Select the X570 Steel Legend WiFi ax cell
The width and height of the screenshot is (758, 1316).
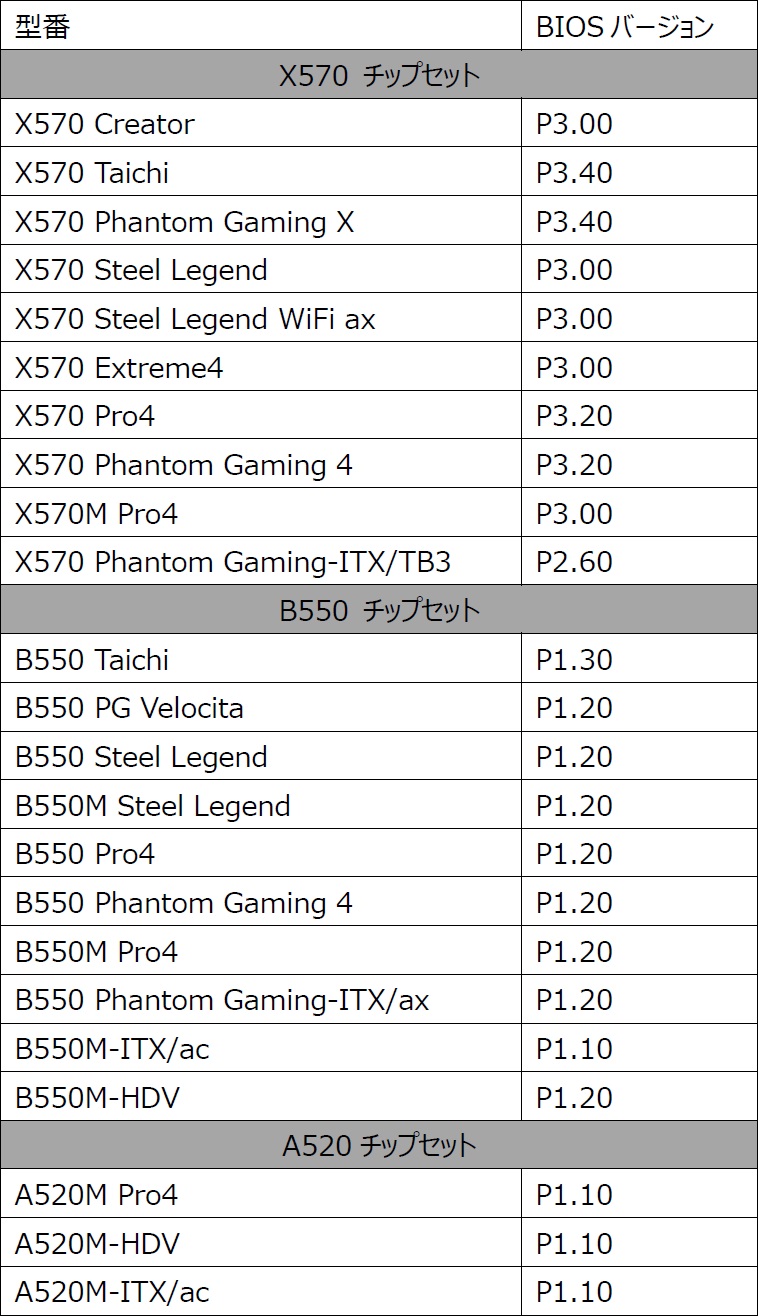(195, 319)
